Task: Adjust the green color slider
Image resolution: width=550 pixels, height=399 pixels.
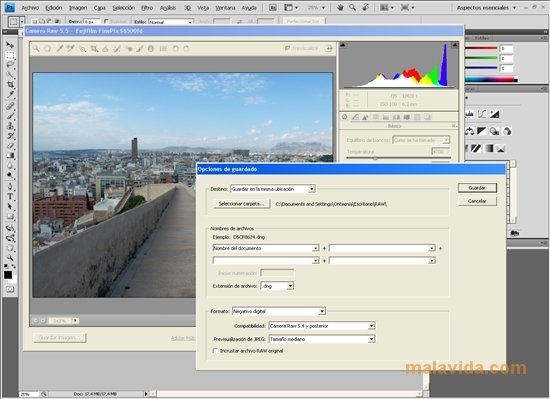Action: pyautogui.click(x=481, y=58)
